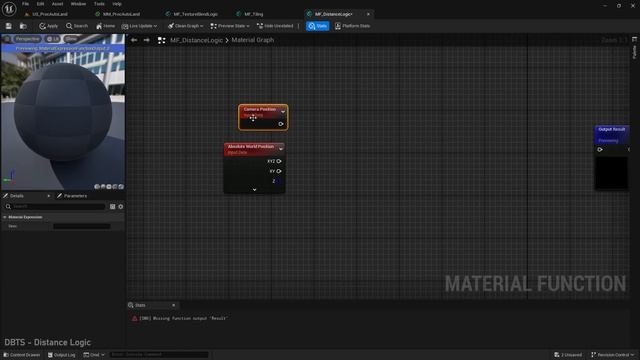Image resolution: width=640 pixels, height=360 pixels.
Task: Close the Details panel tab
Action: point(49,196)
